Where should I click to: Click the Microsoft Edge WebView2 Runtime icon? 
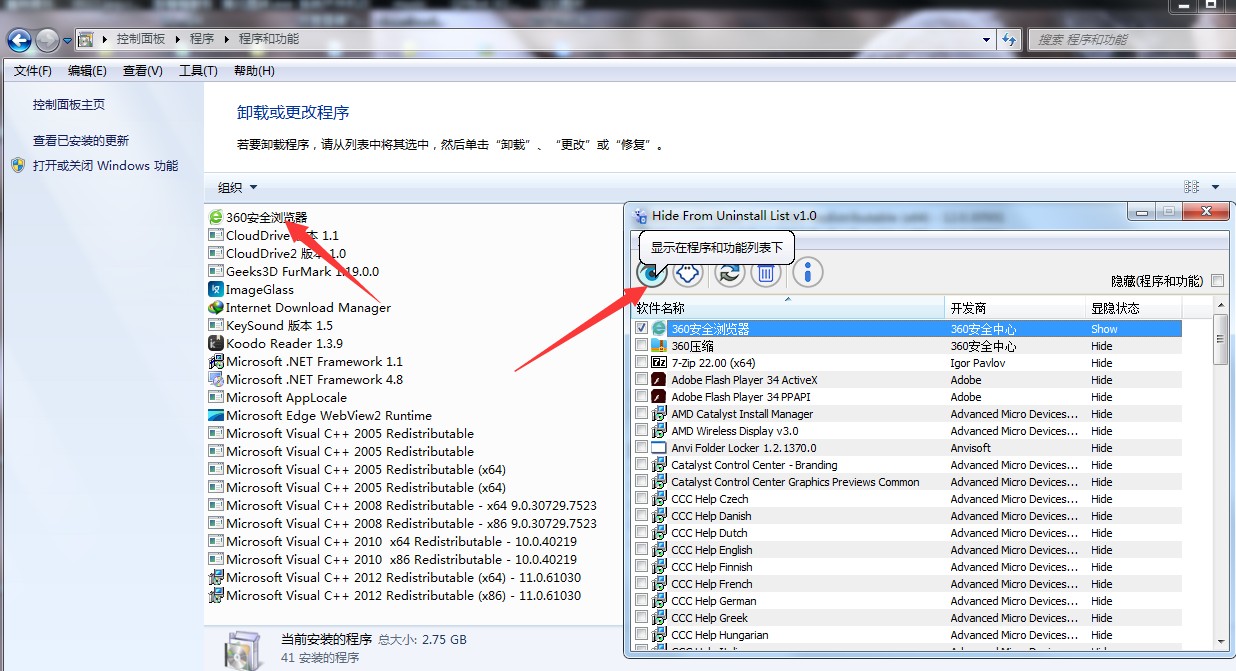pyautogui.click(x=215, y=415)
